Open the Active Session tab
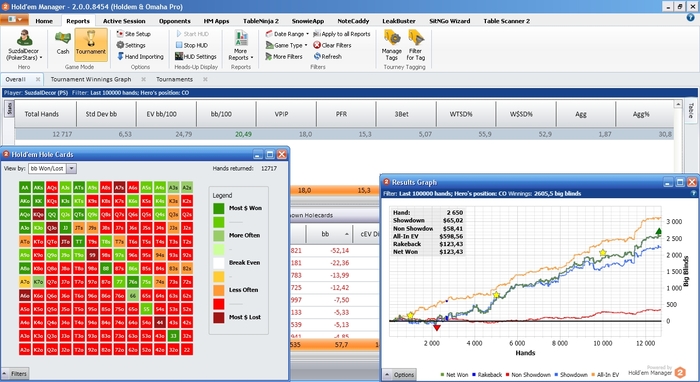This screenshot has height=382, width=700. click(x=124, y=21)
